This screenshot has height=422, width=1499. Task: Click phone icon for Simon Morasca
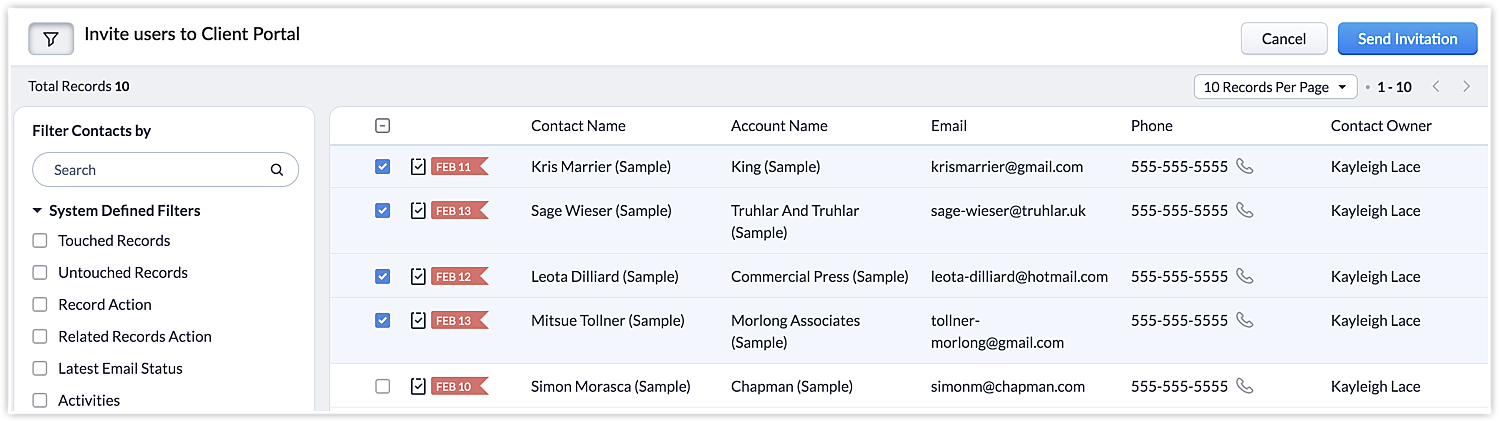pos(1244,386)
